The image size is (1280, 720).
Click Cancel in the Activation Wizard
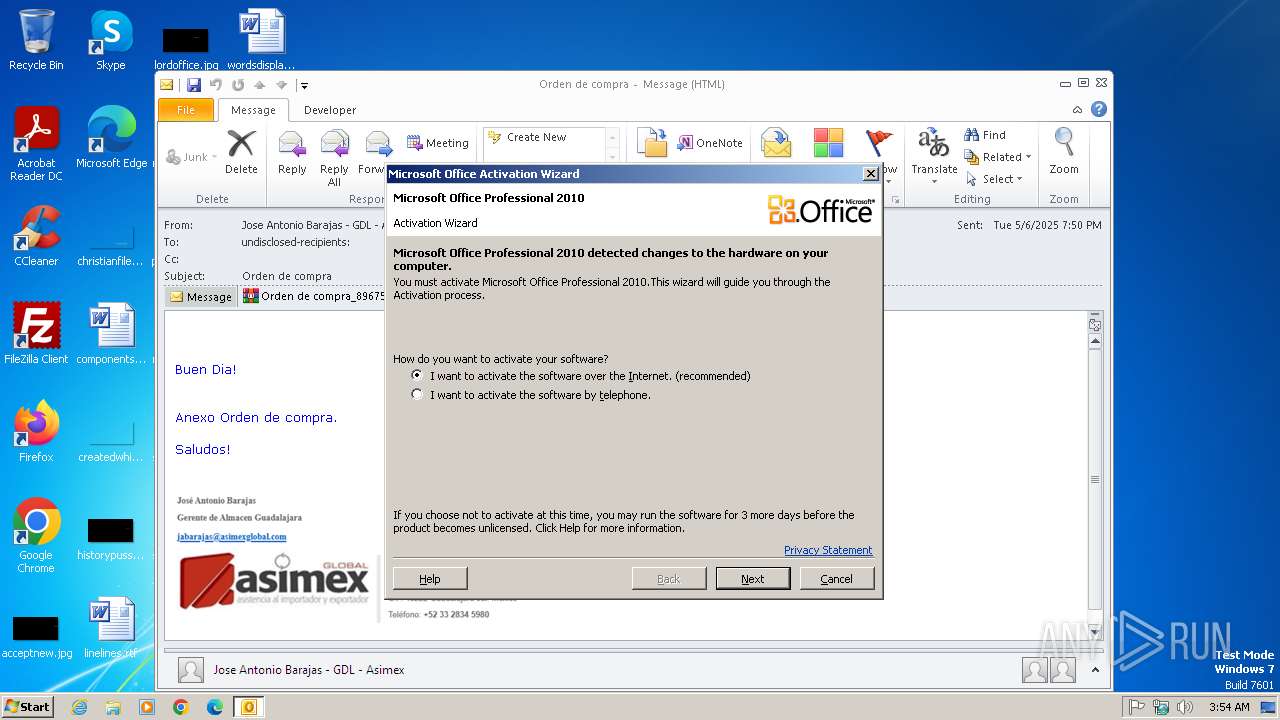[837, 578]
